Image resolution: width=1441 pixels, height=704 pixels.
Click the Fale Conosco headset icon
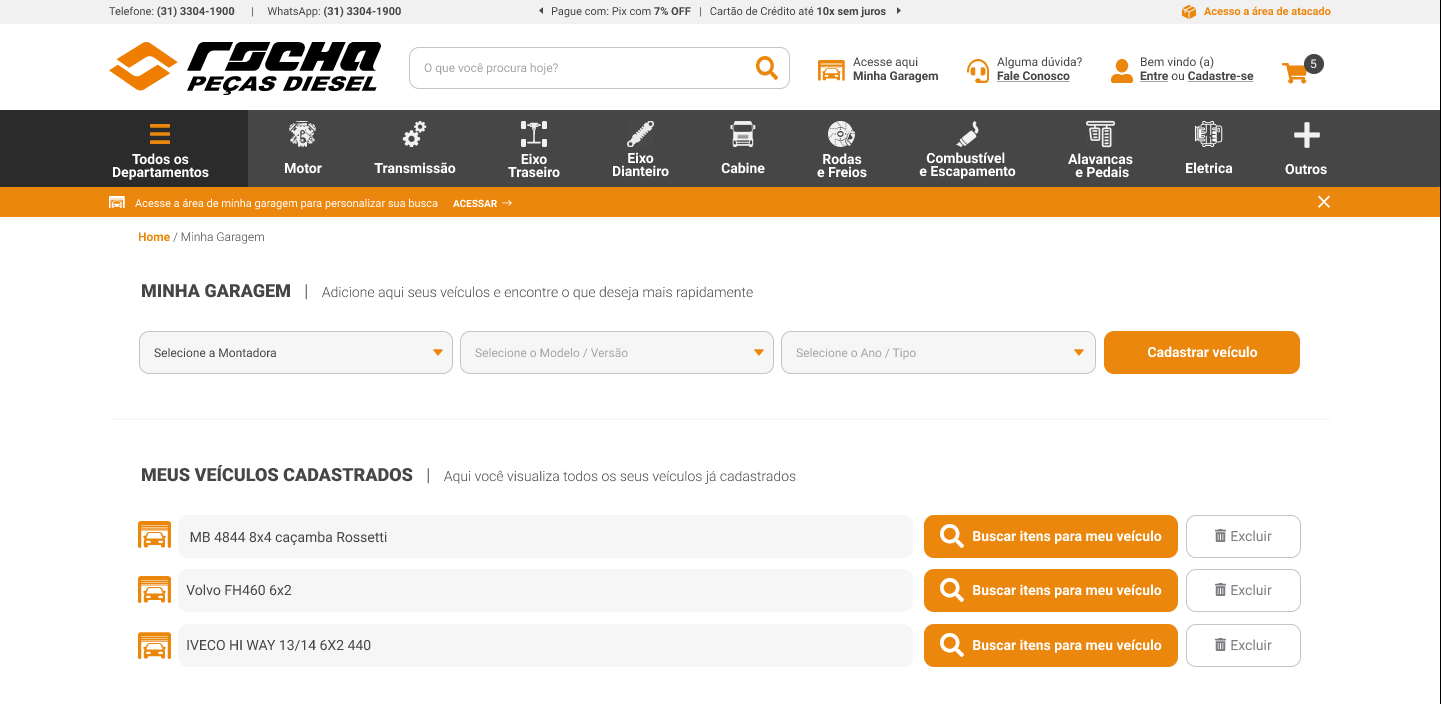(x=977, y=70)
